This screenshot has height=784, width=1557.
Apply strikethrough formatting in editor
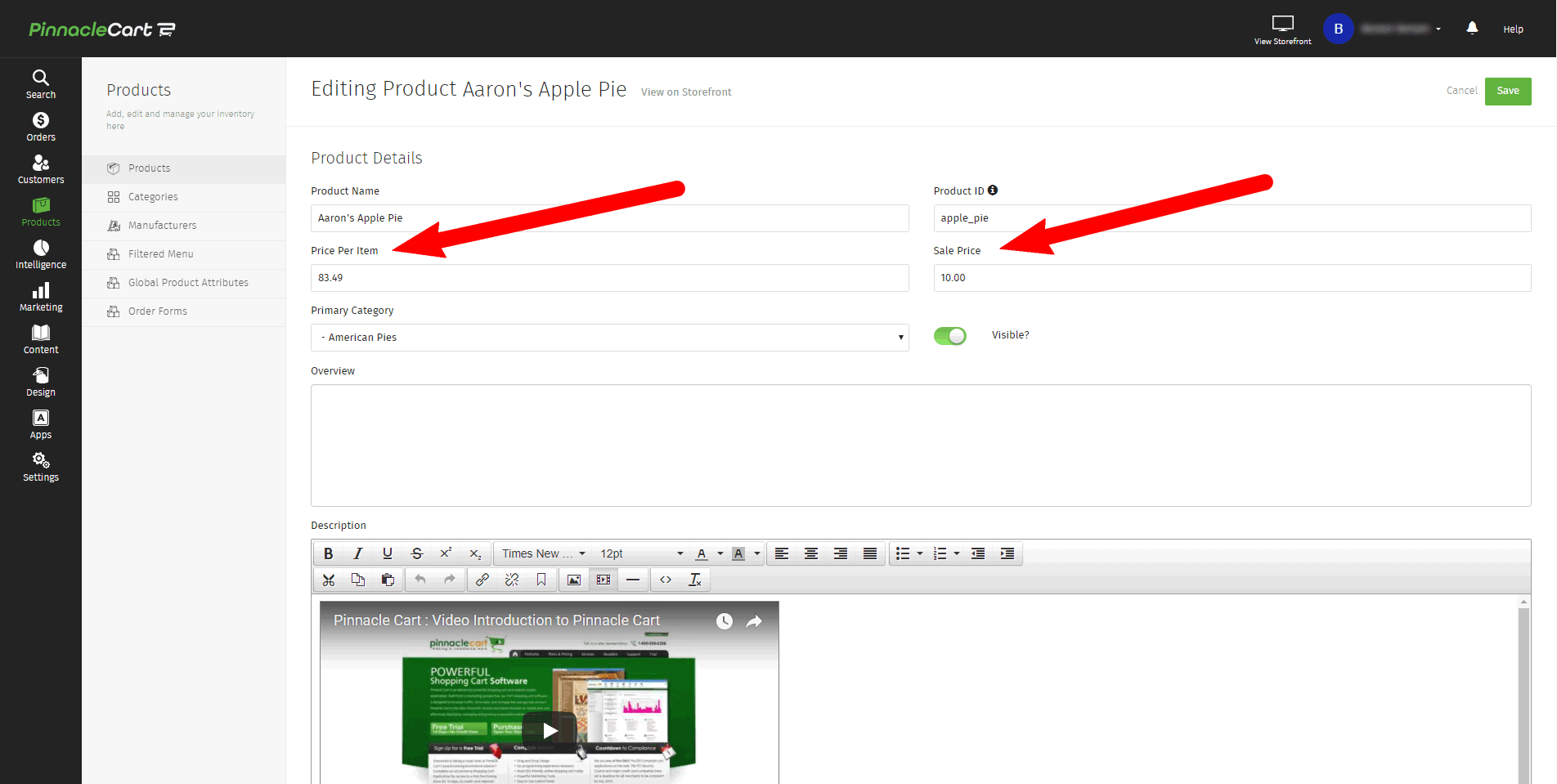pos(416,553)
